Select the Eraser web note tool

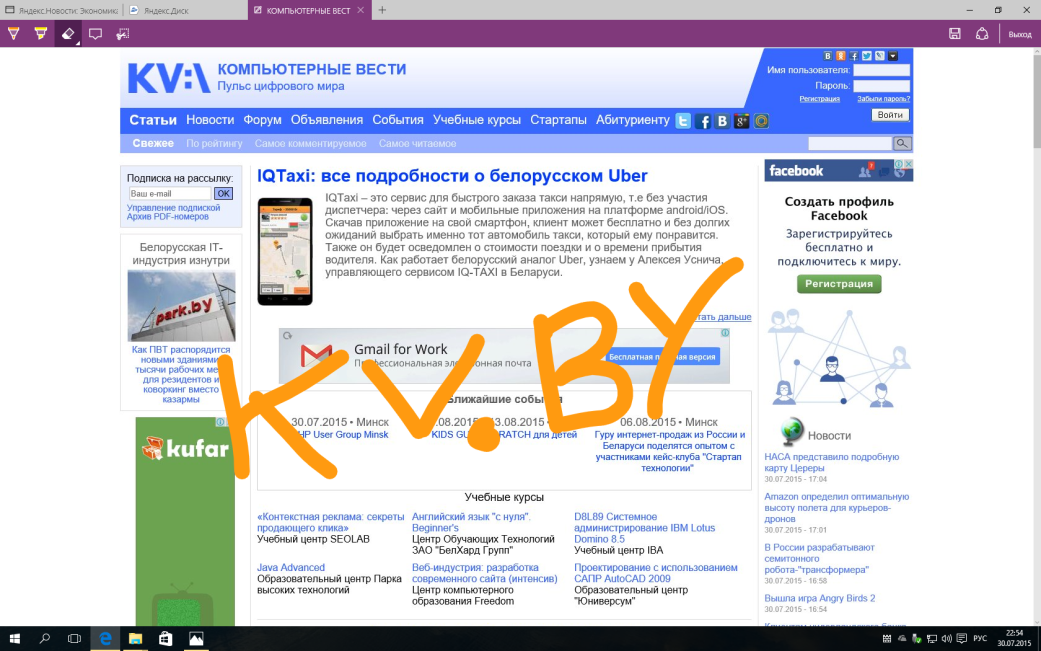68,33
